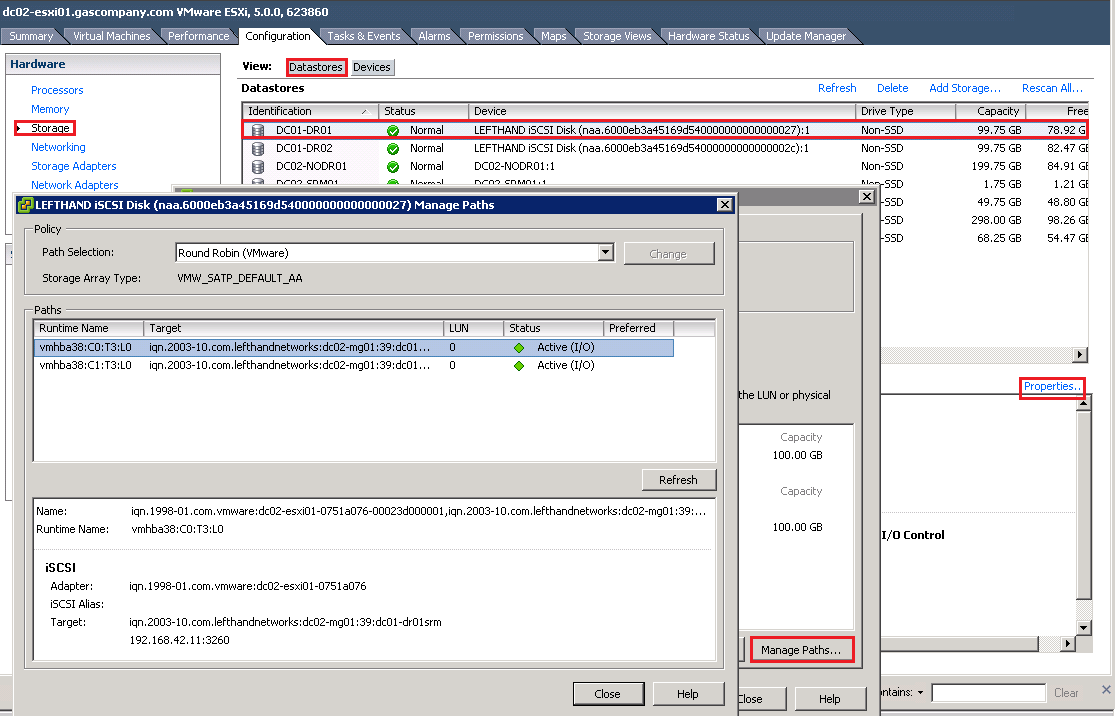
Task: Click the Manage Paths button
Action: [800, 650]
